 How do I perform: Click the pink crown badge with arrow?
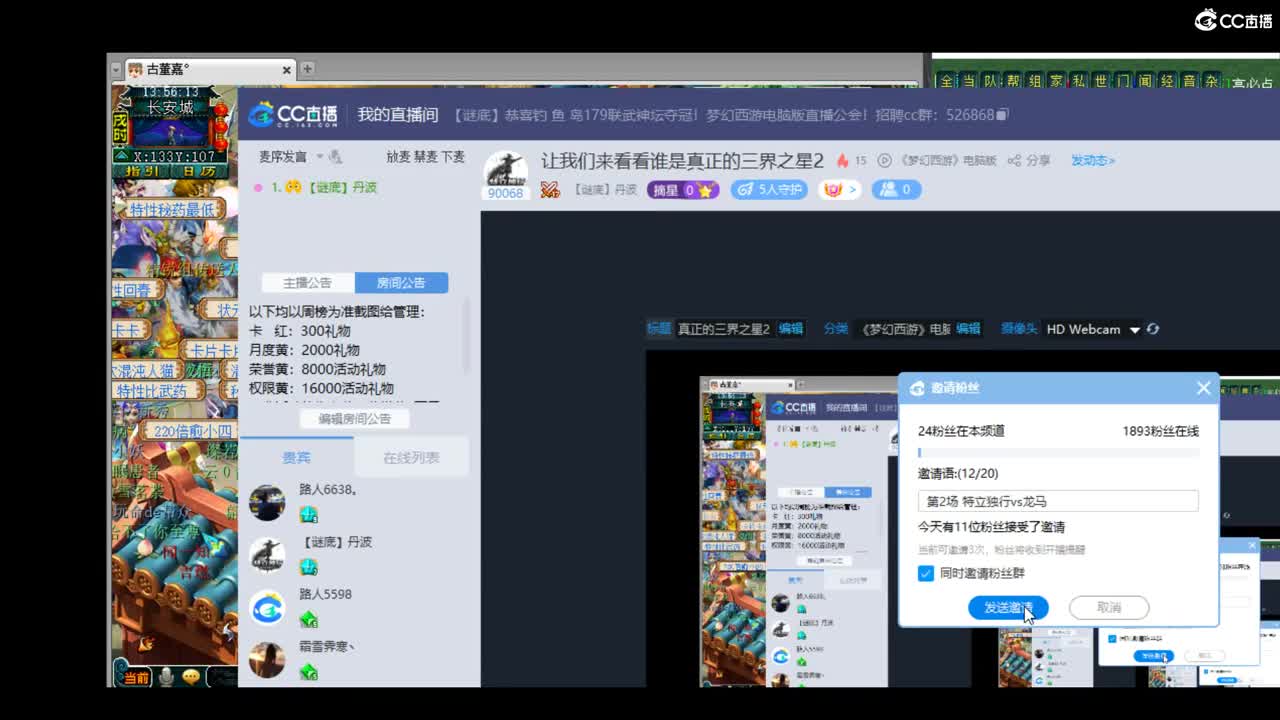(840, 189)
